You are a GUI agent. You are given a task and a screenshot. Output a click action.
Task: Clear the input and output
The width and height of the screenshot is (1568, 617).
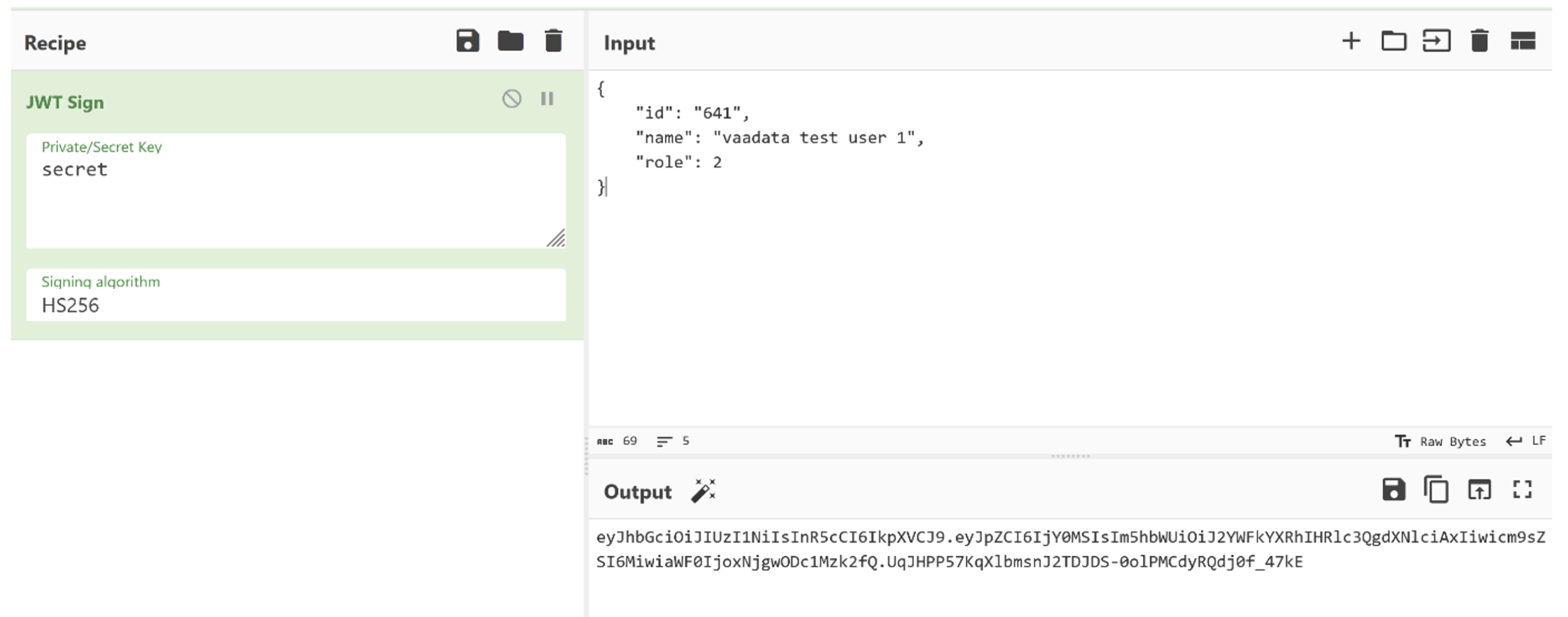coord(1479,42)
